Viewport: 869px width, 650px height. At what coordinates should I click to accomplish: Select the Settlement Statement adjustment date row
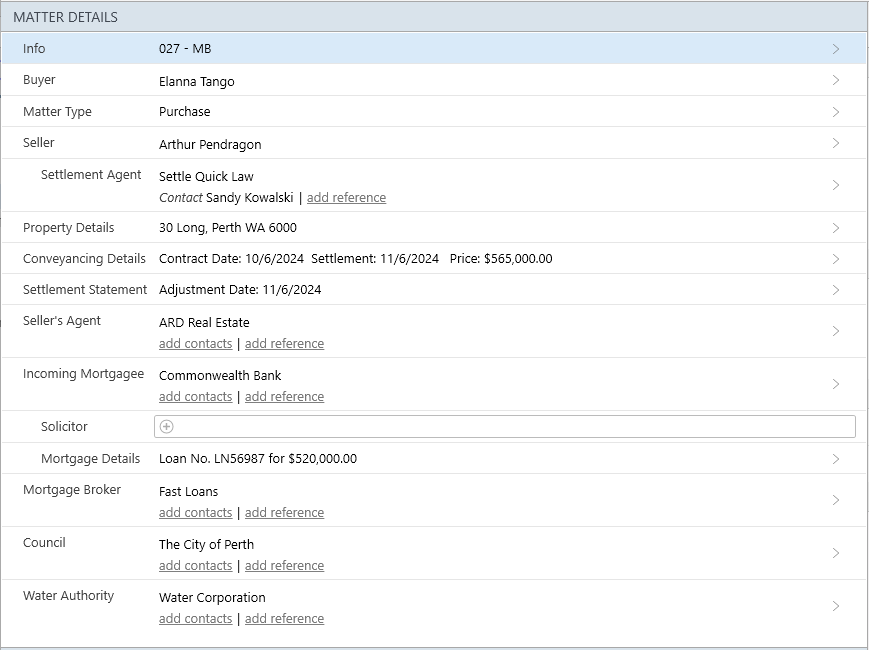(x=240, y=290)
